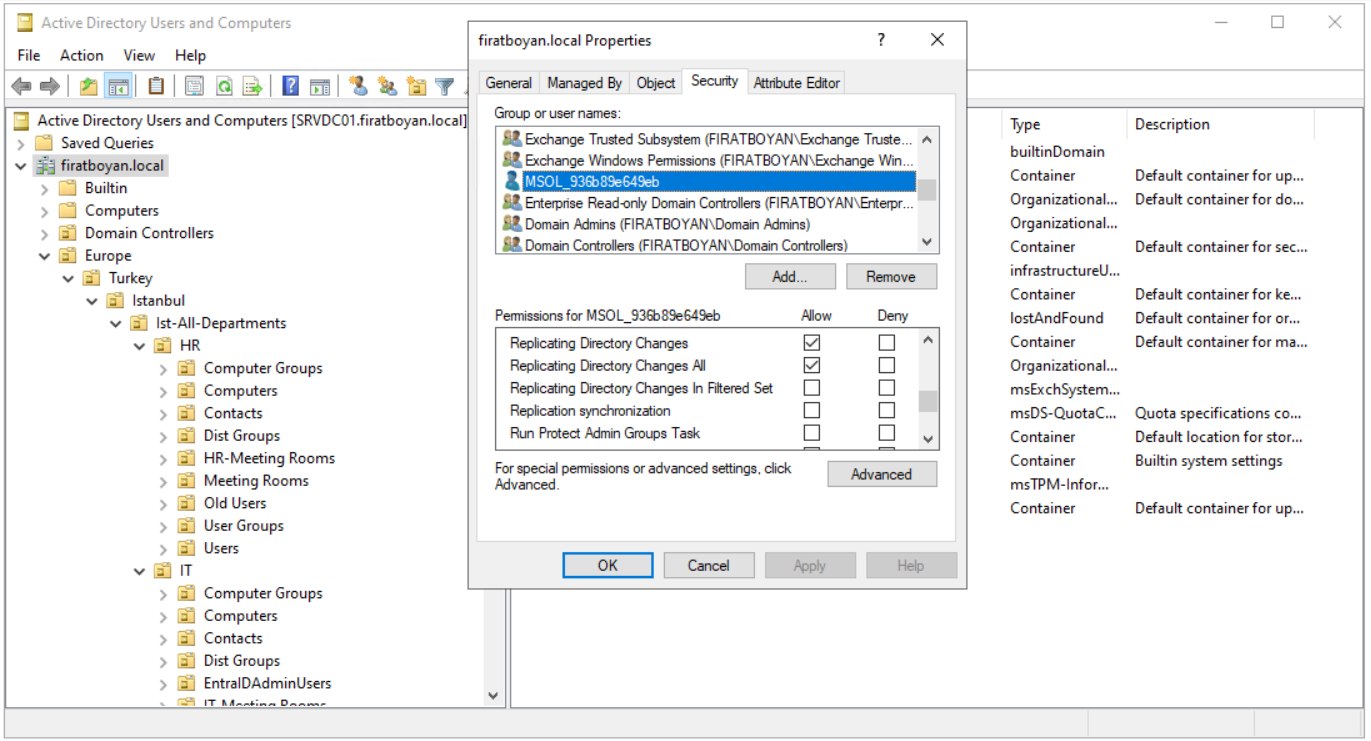1371x741 pixels.
Task: Collapse the firatboyan.local tree node
Action: click(21, 166)
